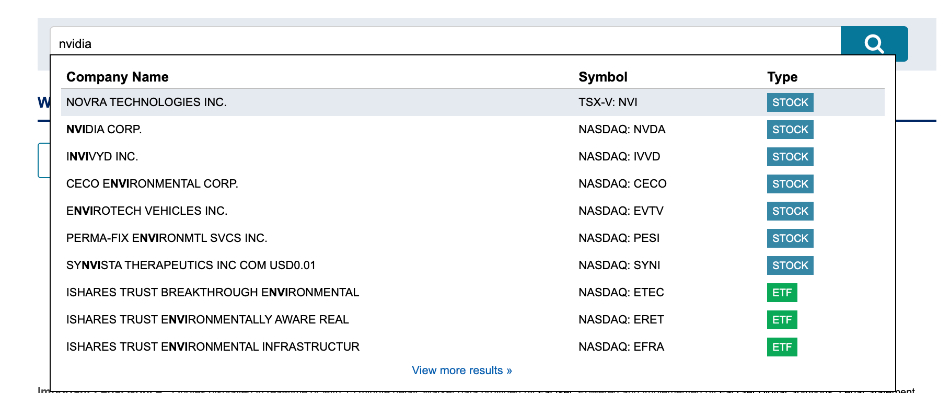950x393 pixels.
Task: Click symbol NASDAQ: PESI
Action: [x=619, y=239]
